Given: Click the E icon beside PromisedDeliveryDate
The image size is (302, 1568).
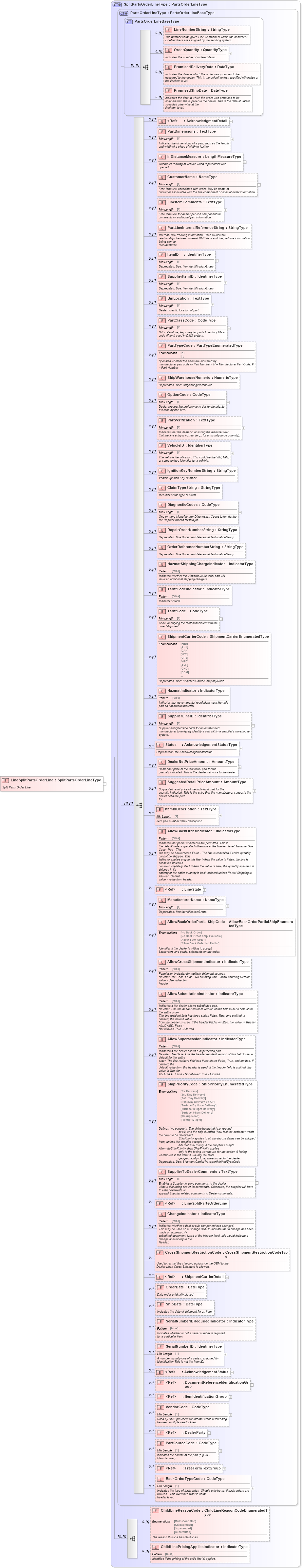Looking at the screenshot, I should tap(169, 67).
